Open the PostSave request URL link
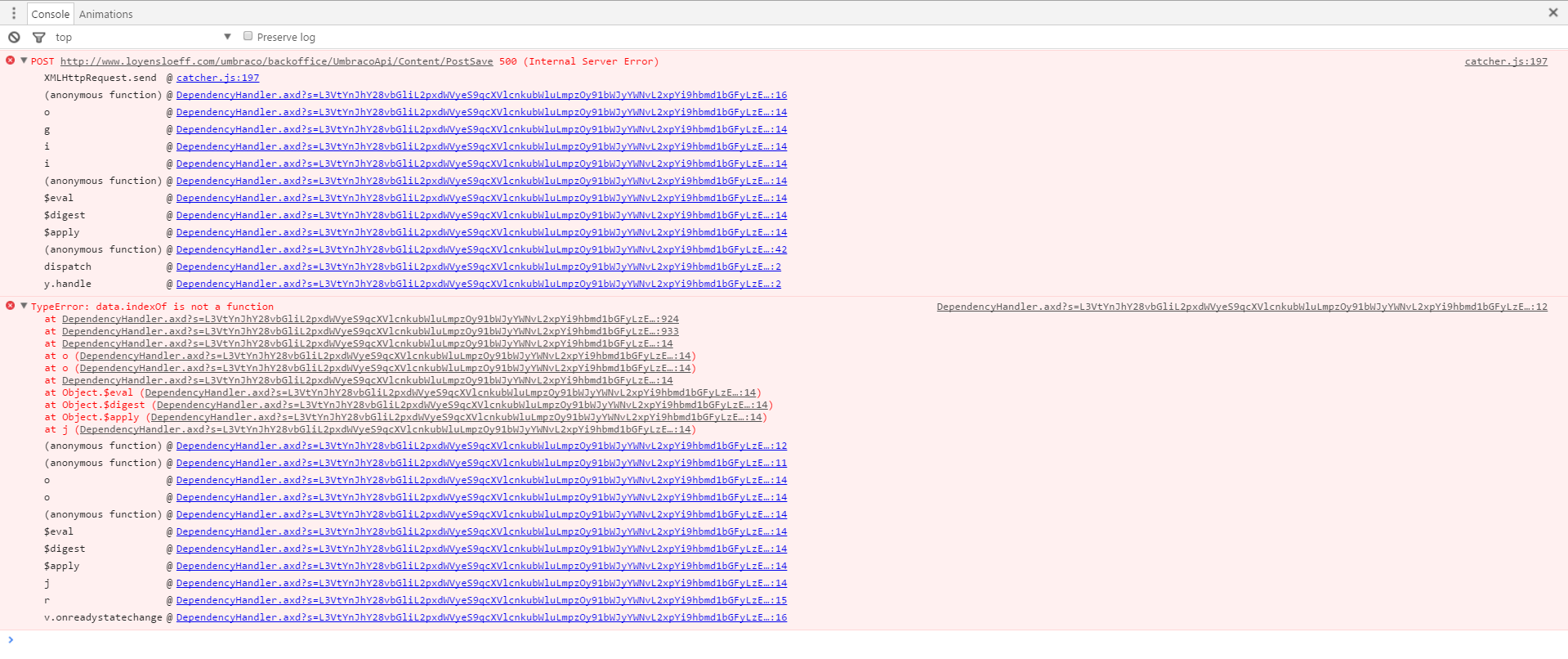The image size is (1568, 659). click(x=276, y=61)
